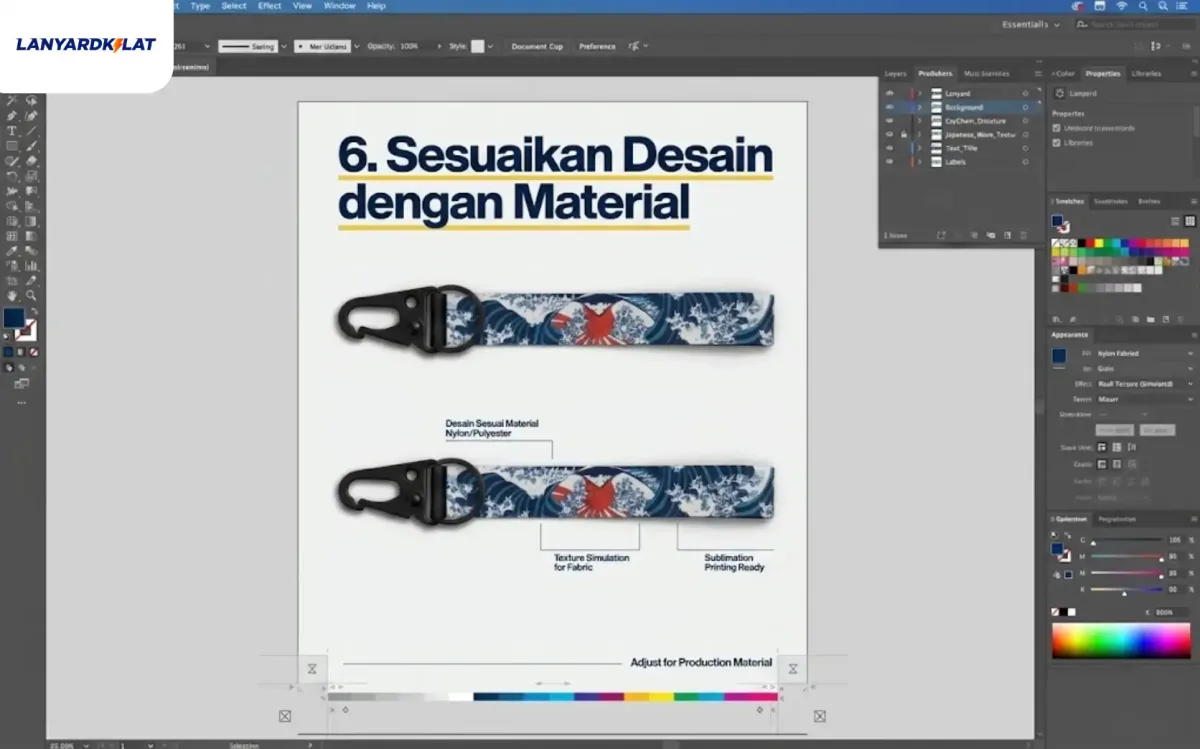Viewport: 1200px width, 749px height.
Task: Select the Rectangle tool
Action: [x=12, y=146]
